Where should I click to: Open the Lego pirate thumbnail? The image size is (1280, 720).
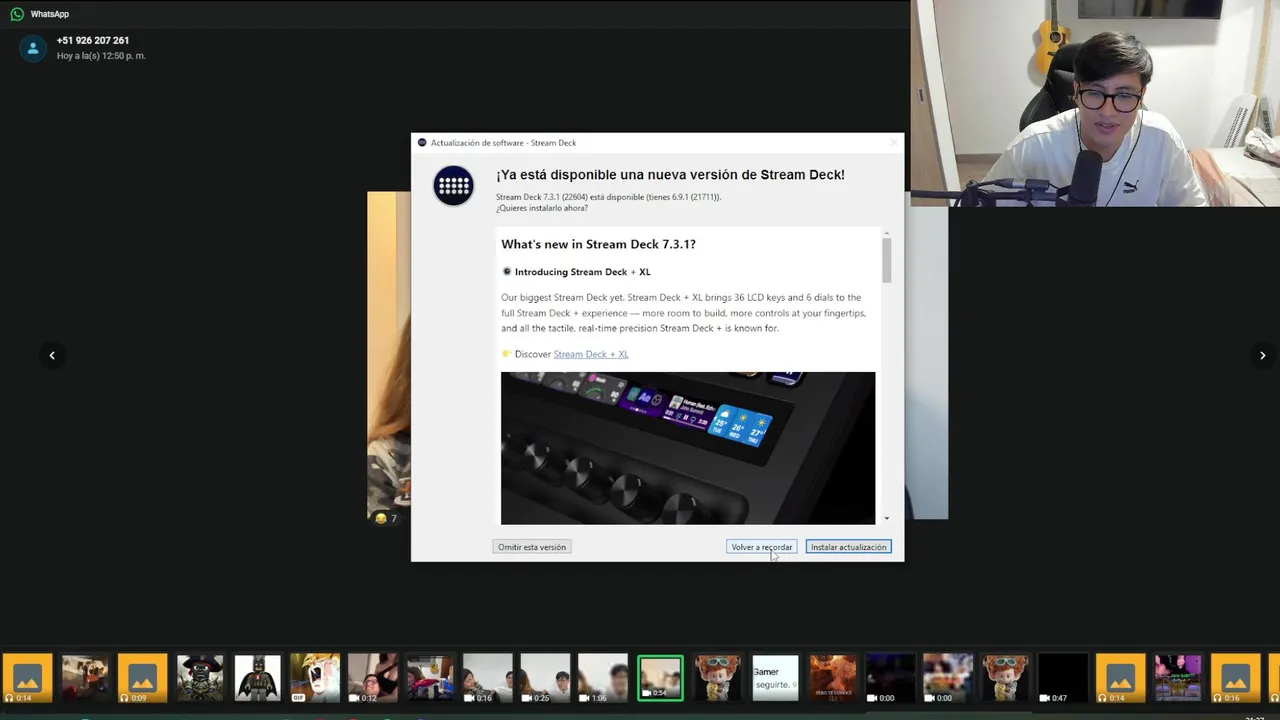click(x=200, y=678)
